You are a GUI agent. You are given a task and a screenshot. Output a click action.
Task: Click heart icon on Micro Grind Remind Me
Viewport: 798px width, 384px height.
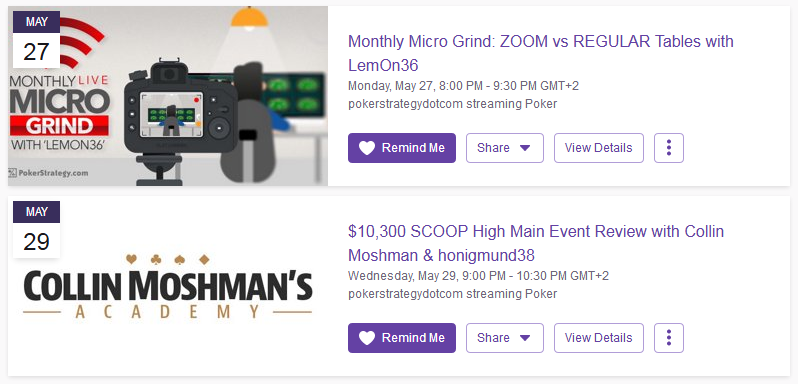click(367, 148)
